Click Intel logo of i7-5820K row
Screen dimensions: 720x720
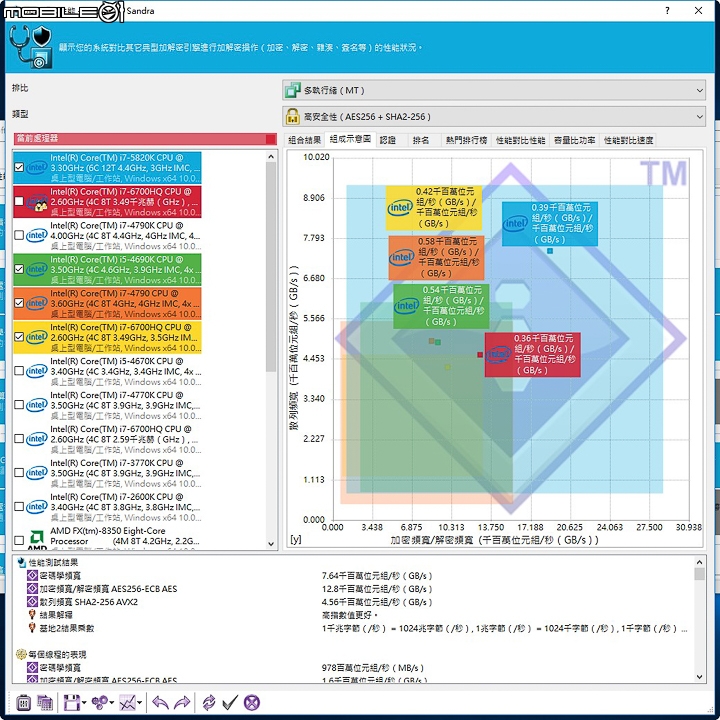click(37, 168)
